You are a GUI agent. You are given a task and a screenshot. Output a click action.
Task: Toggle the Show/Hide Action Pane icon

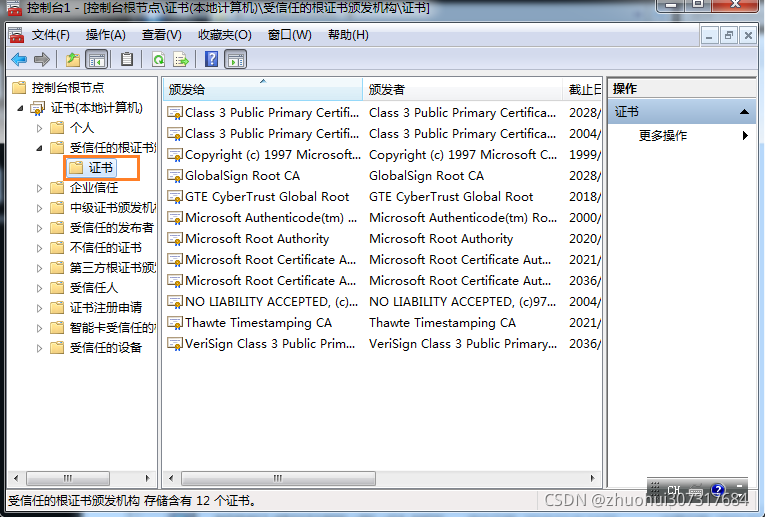coord(236,60)
